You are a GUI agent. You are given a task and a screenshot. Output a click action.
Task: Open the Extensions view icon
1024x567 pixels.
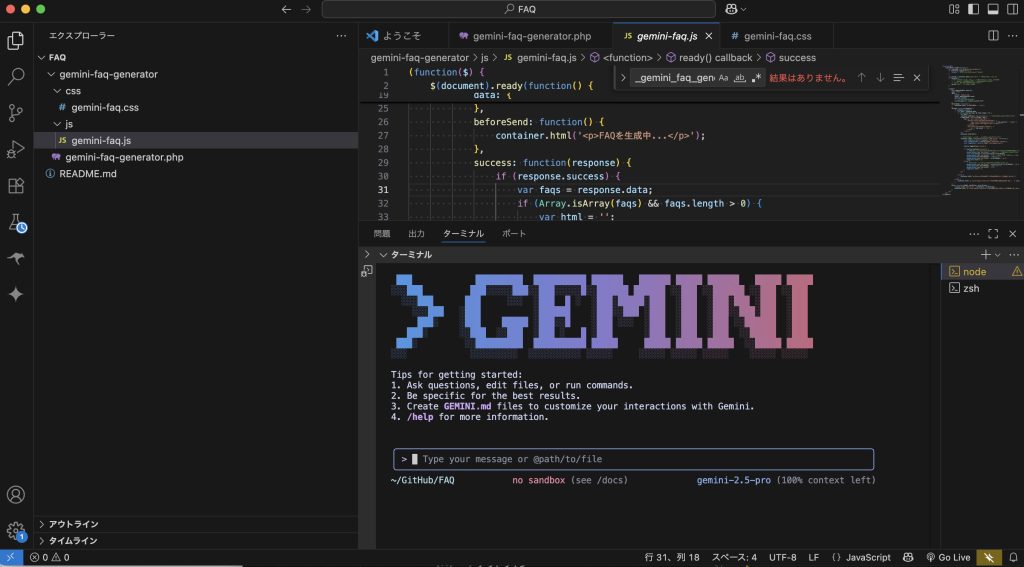16,186
